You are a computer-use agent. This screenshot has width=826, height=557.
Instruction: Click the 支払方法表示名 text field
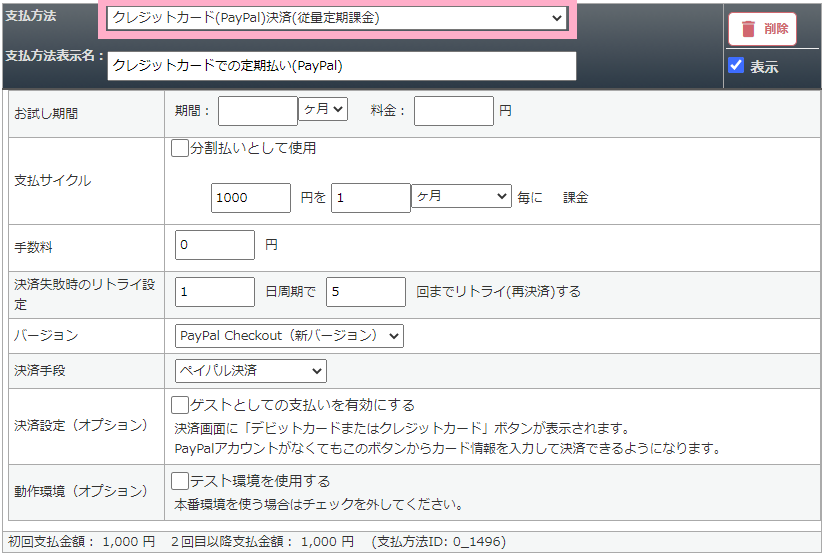coord(341,66)
